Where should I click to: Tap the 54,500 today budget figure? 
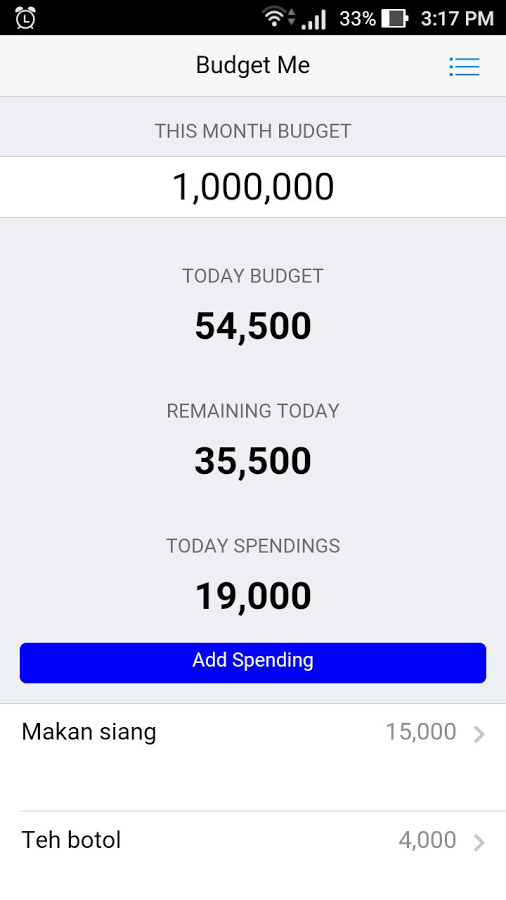click(x=253, y=325)
